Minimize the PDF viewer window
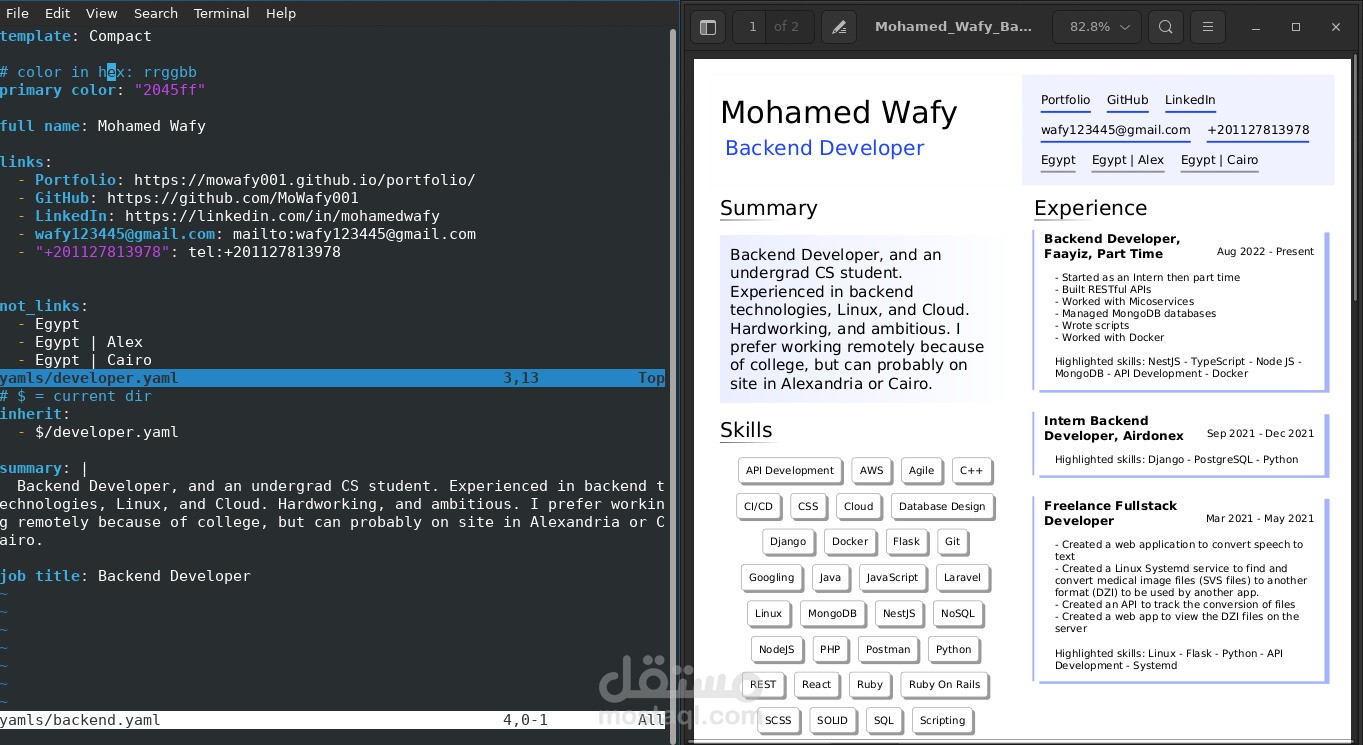The width and height of the screenshot is (1363, 745). pyautogui.click(x=1257, y=27)
